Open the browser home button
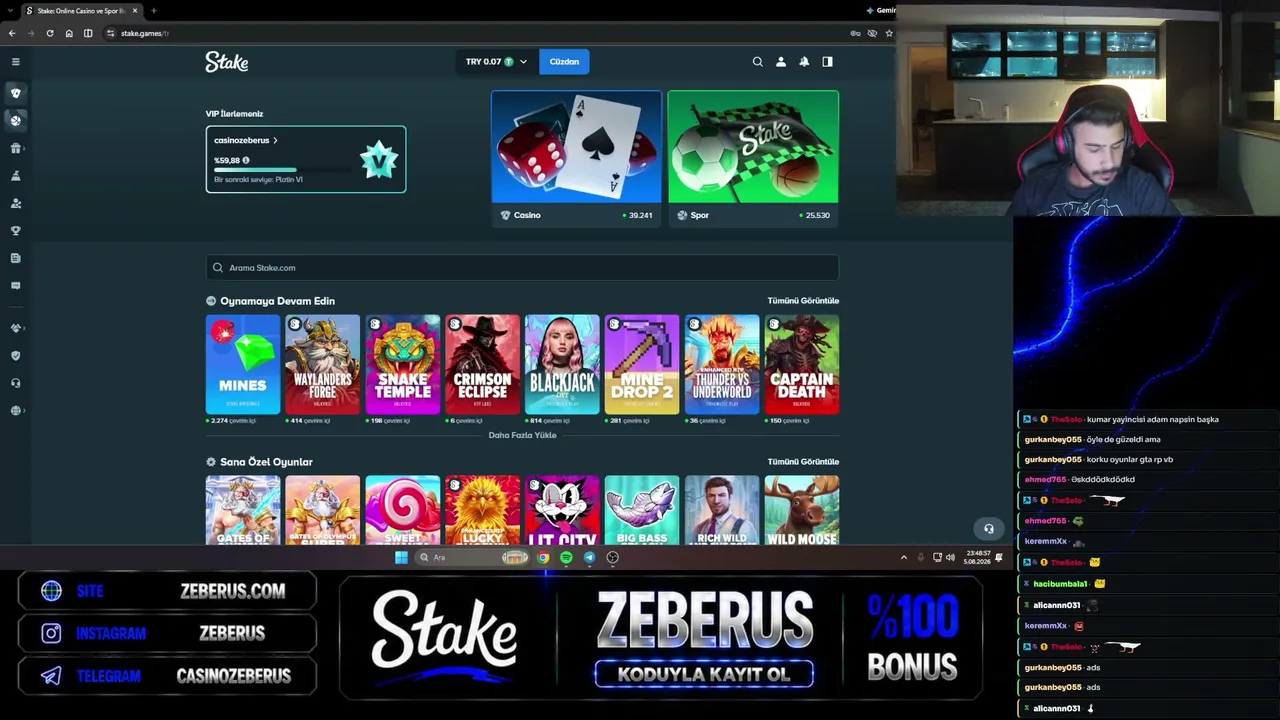The width and height of the screenshot is (1280, 720). (x=69, y=33)
